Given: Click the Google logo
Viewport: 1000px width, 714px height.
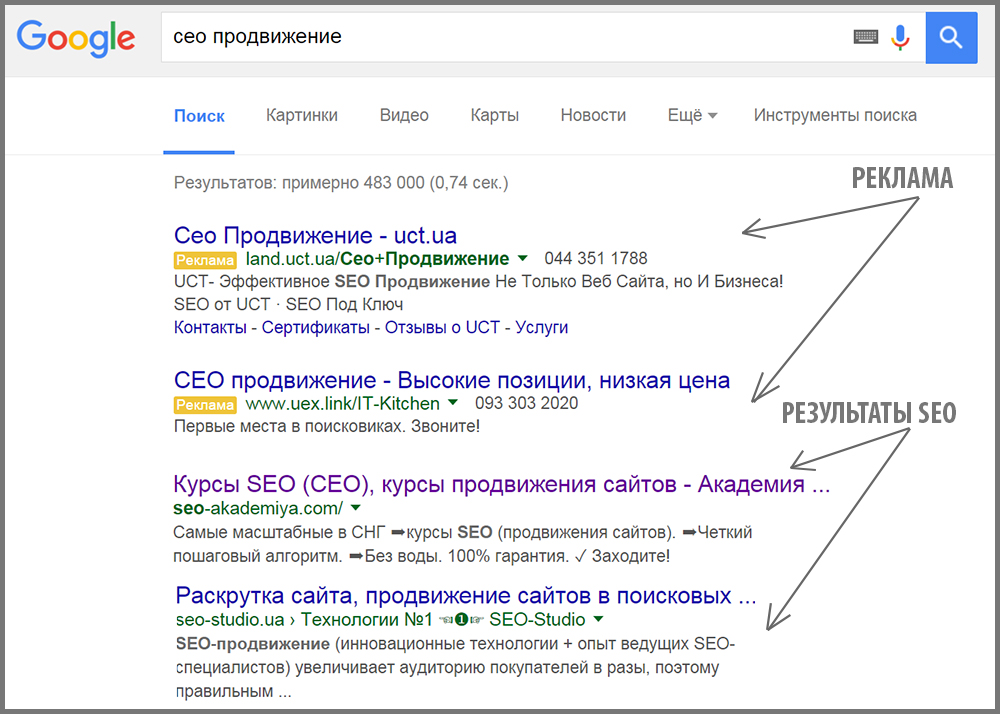Looking at the screenshot, I should click(75, 38).
